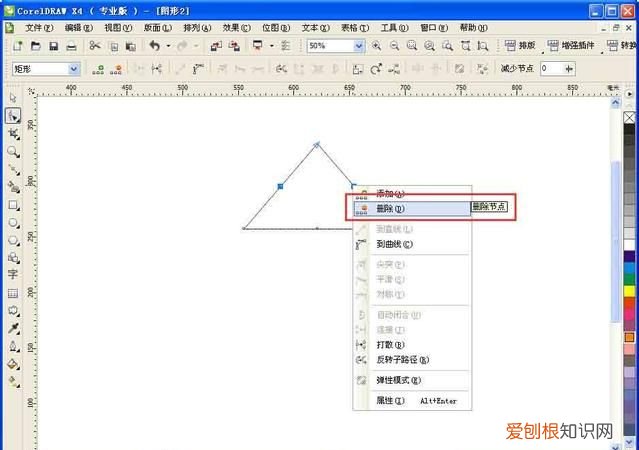The width and height of the screenshot is (639, 450).
Task: Select the Shape tool in toolbox
Action: 13,116
